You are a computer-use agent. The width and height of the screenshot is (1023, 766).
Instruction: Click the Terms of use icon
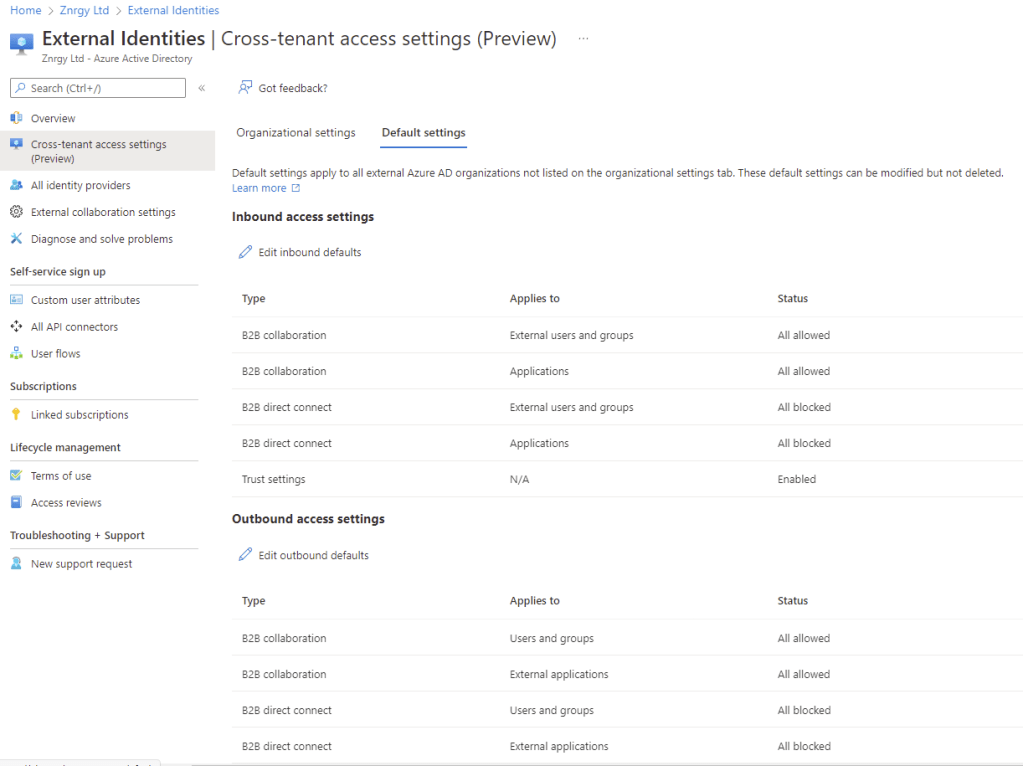[16, 476]
